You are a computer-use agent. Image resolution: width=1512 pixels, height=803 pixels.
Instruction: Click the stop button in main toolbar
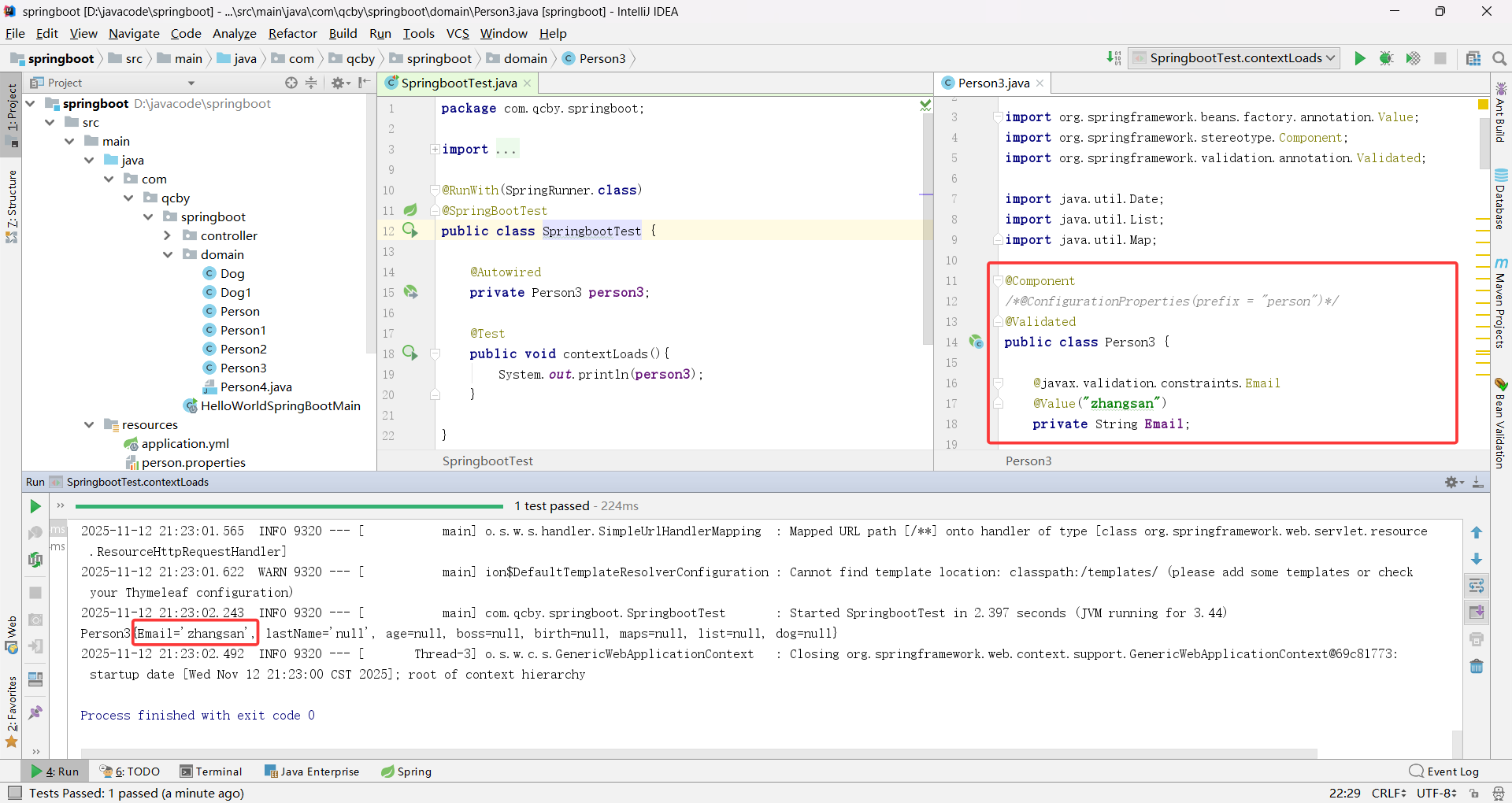[x=1440, y=58]
